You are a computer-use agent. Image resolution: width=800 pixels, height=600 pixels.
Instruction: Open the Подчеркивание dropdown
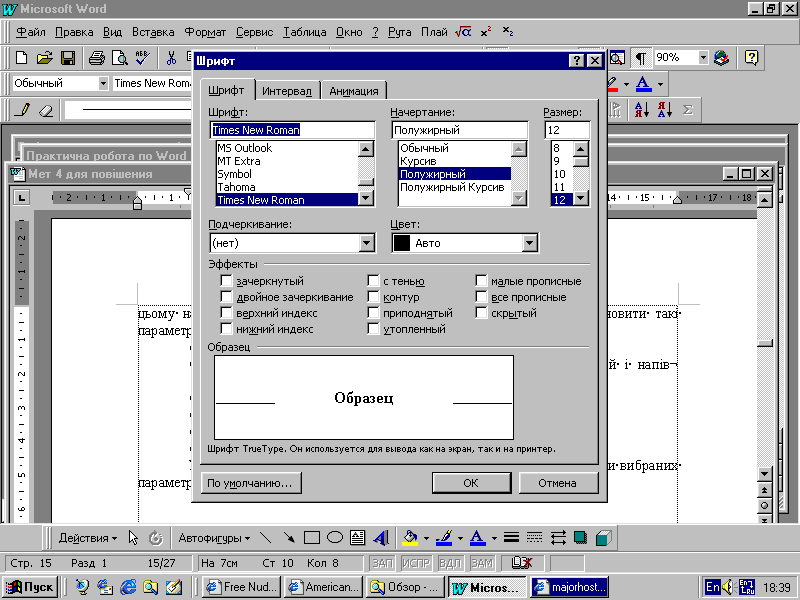coord(366,243)
